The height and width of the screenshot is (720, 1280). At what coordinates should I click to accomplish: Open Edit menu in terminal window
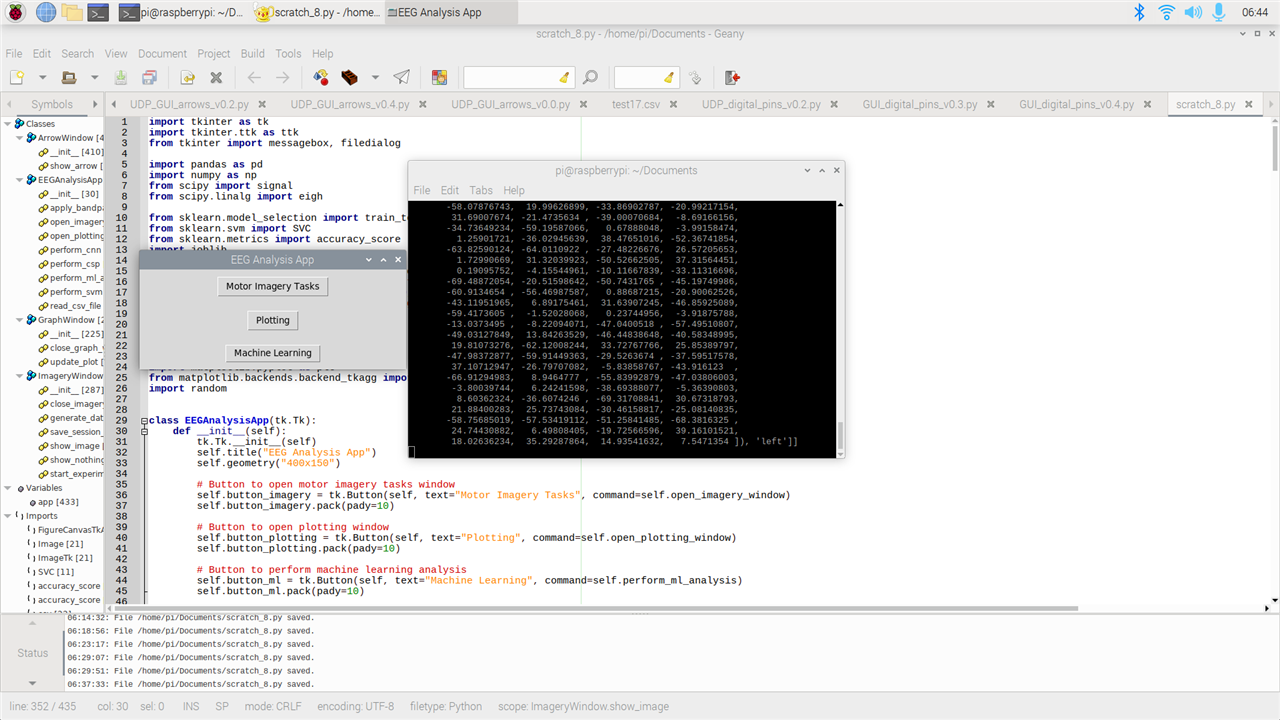pos(450,190)
